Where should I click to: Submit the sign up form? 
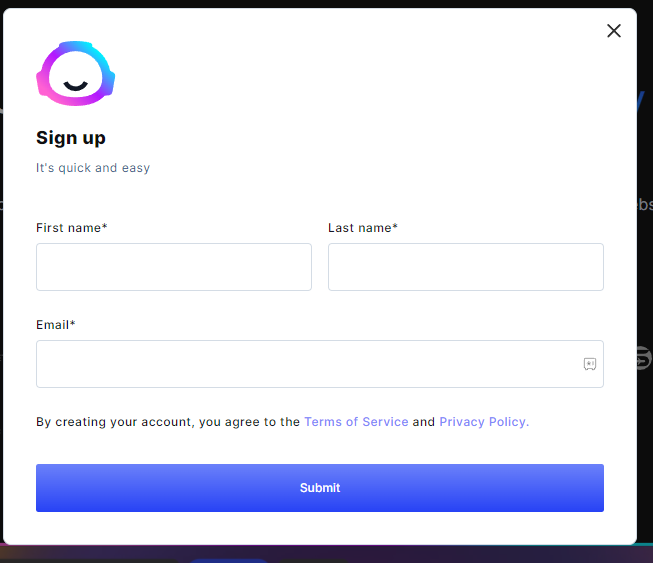click(x=319, y=488)
